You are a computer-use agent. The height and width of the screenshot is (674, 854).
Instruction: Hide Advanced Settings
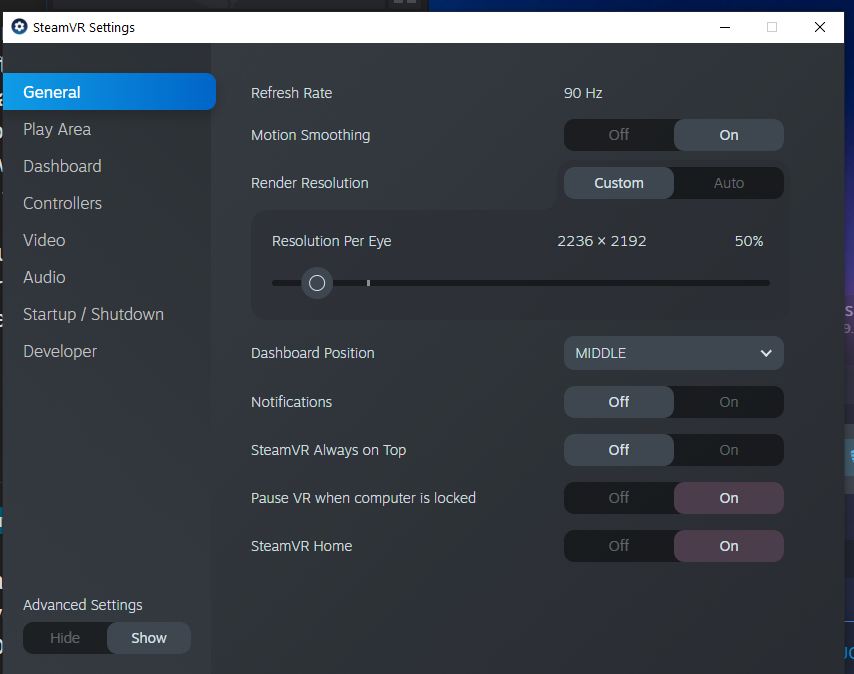(x=65, y=638)
